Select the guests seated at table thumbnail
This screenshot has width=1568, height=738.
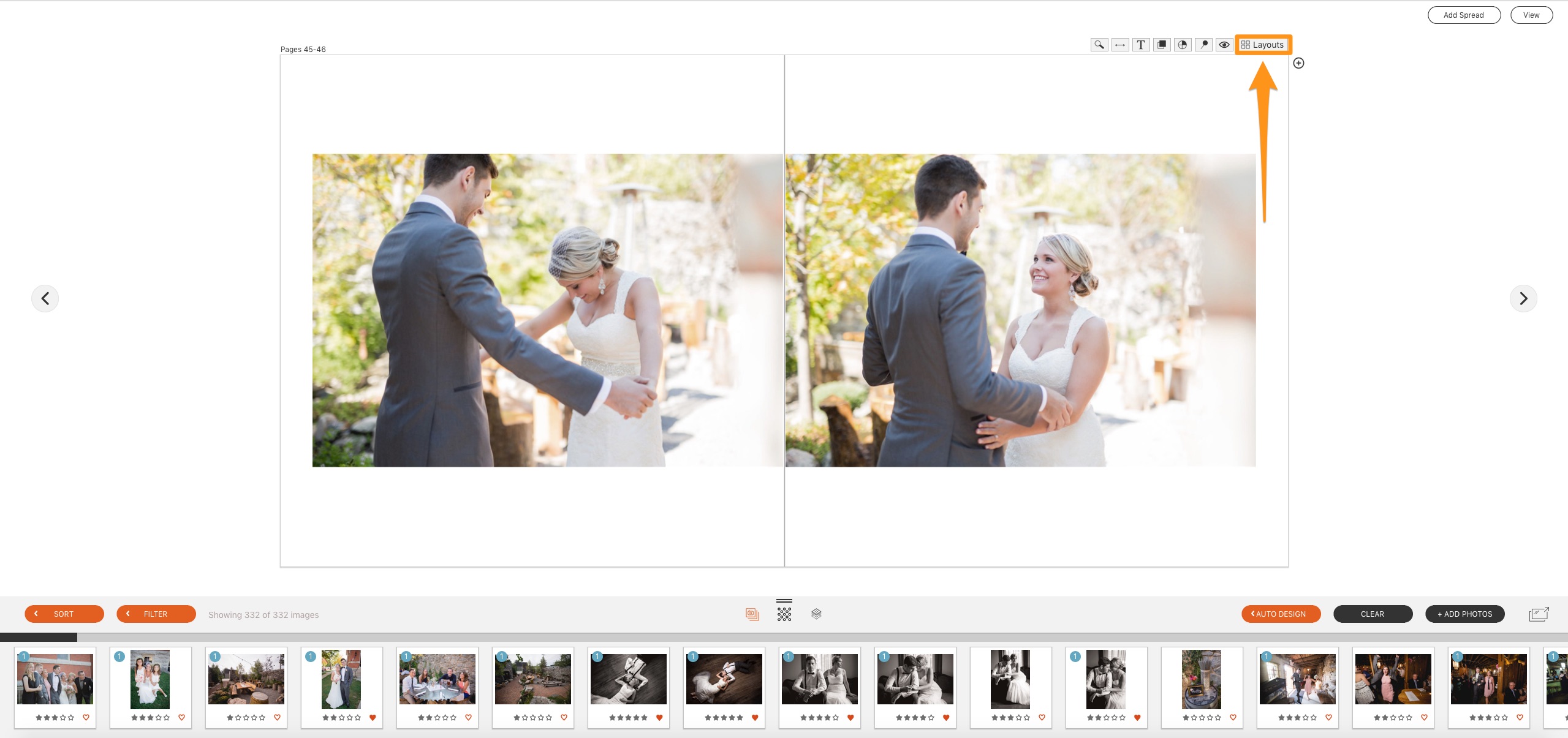437,679
